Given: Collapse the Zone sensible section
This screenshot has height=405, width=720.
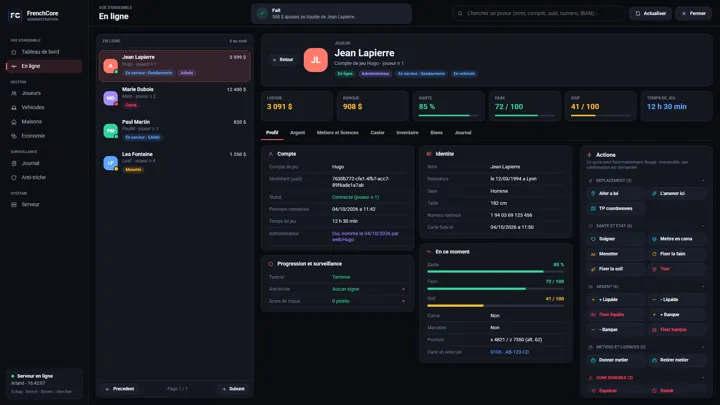Looking at the screenshot, I should point(703,377).
